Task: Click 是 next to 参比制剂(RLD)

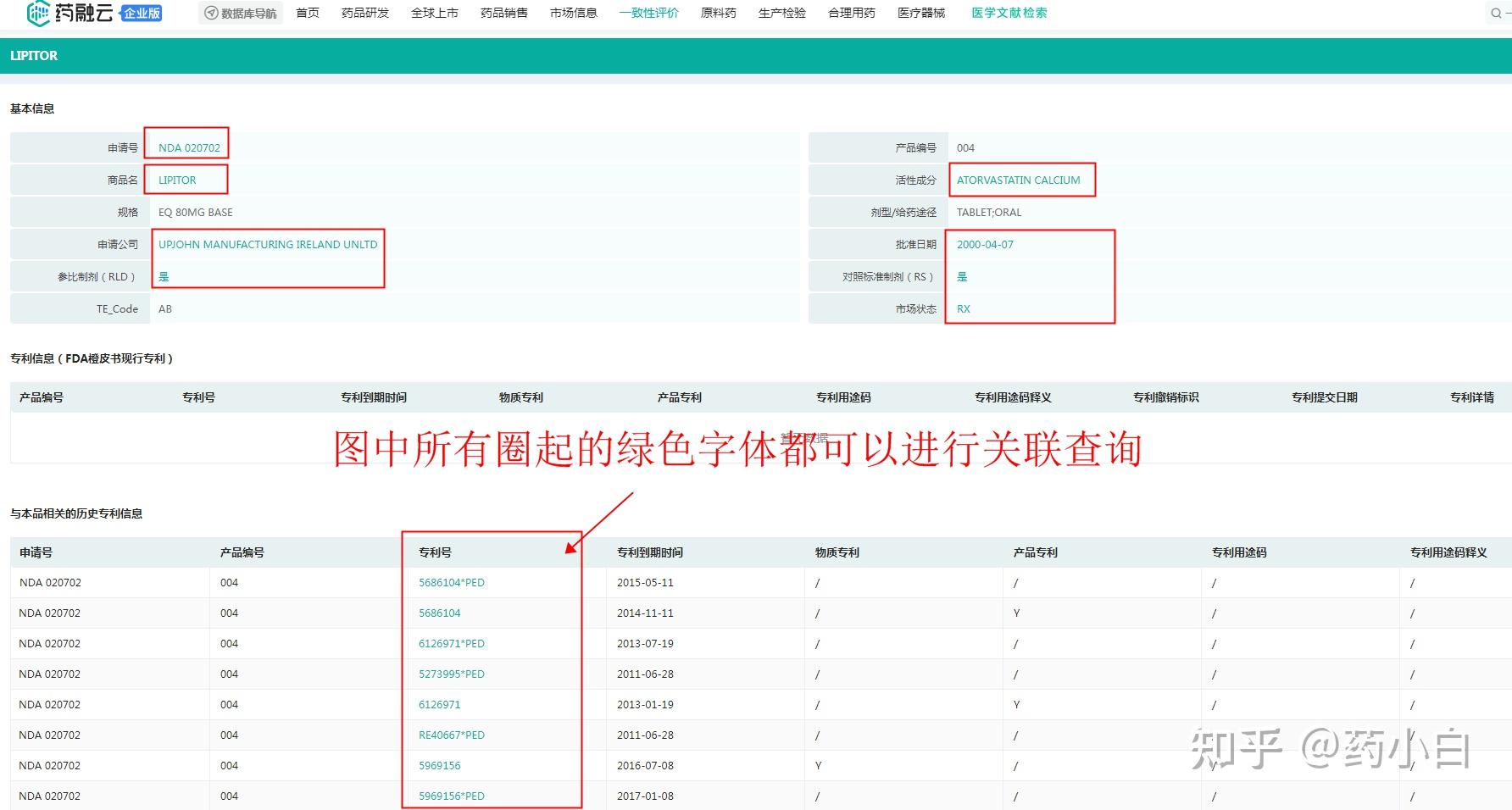Action: (x=164, y=276)
